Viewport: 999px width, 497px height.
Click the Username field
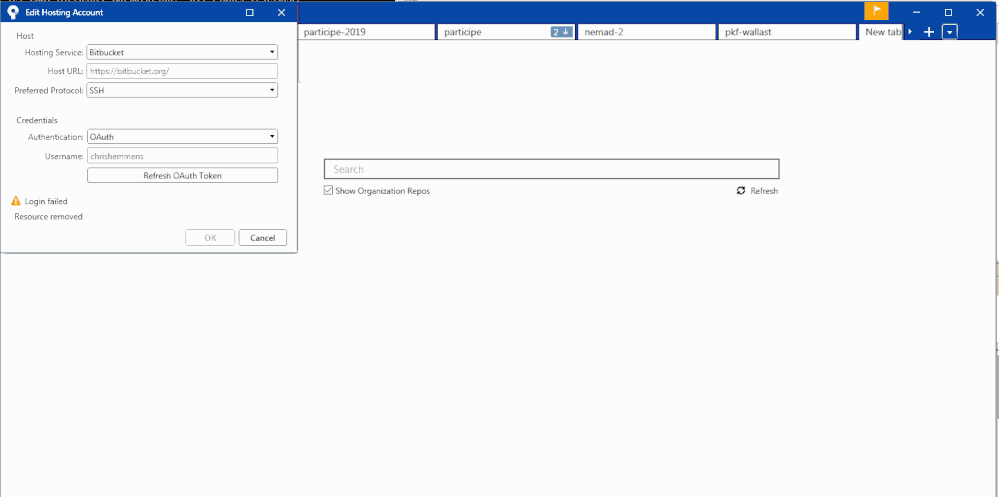(x=182, y=155)
